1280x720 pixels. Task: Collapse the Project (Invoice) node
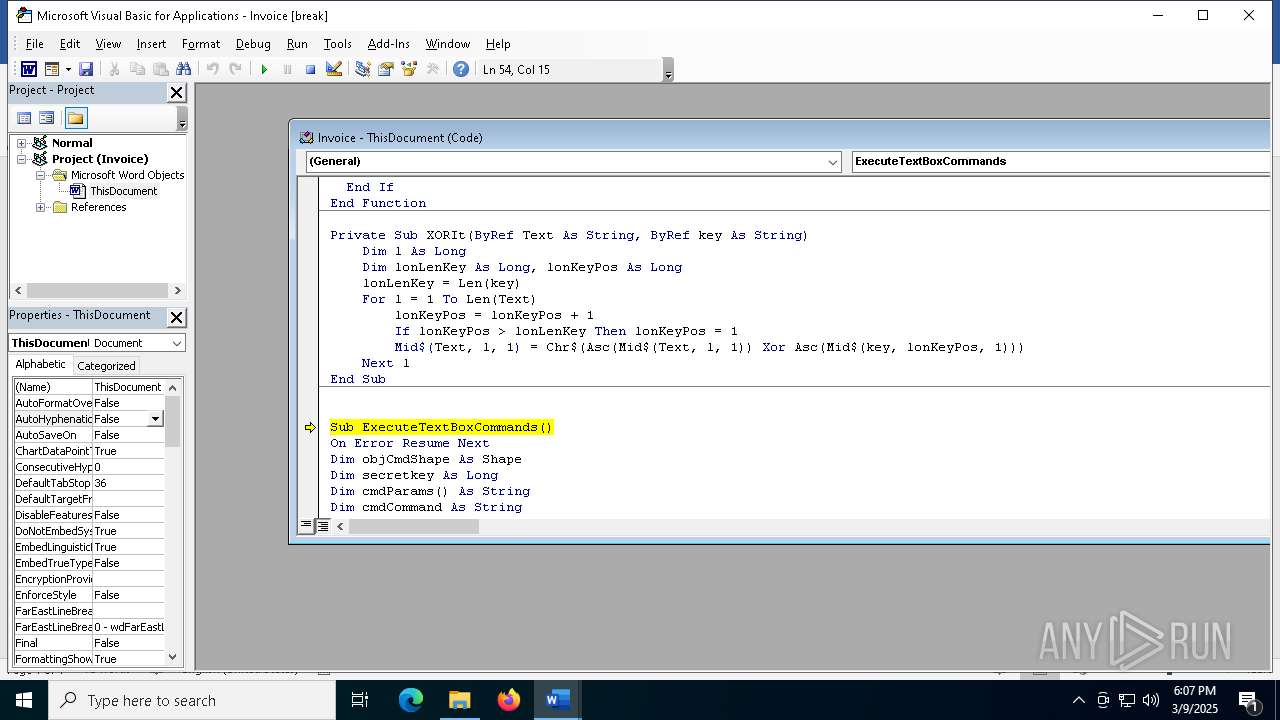pyautogui.click(x=21, y=159)
